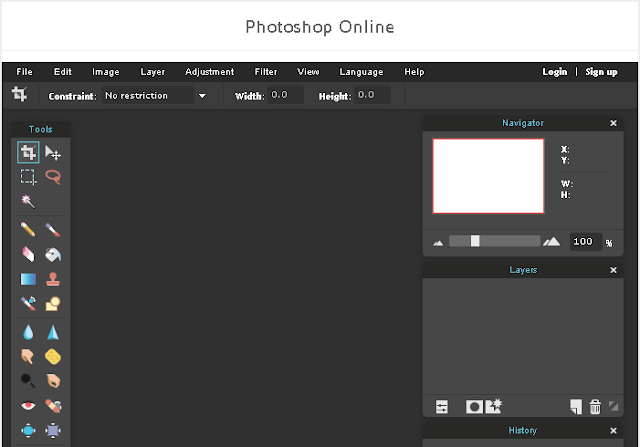Select the Spot Heal bandage tool

pyautogui.click(x=53, y=405)
